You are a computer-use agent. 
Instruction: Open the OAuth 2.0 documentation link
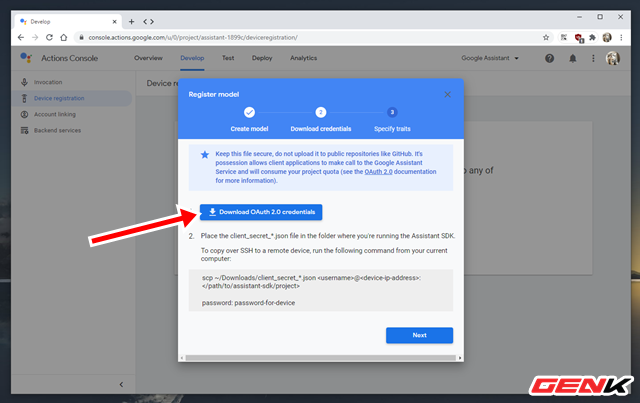coord(378,172)
